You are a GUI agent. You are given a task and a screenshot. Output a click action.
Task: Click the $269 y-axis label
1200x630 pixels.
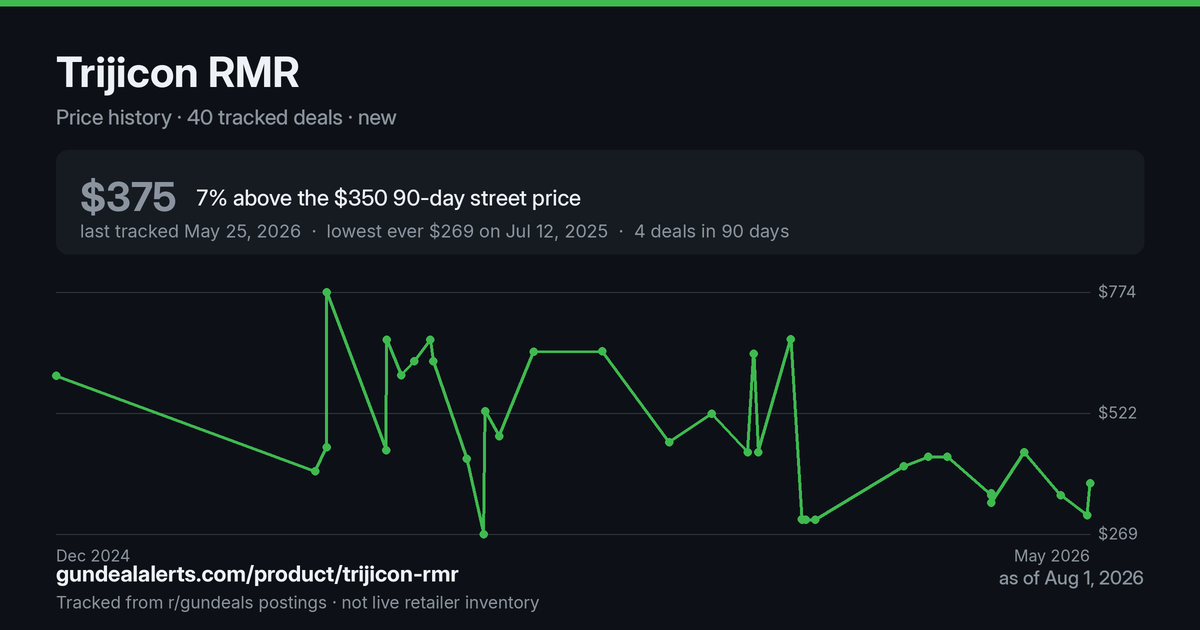pyautogui.click(x=1118, y=534)
